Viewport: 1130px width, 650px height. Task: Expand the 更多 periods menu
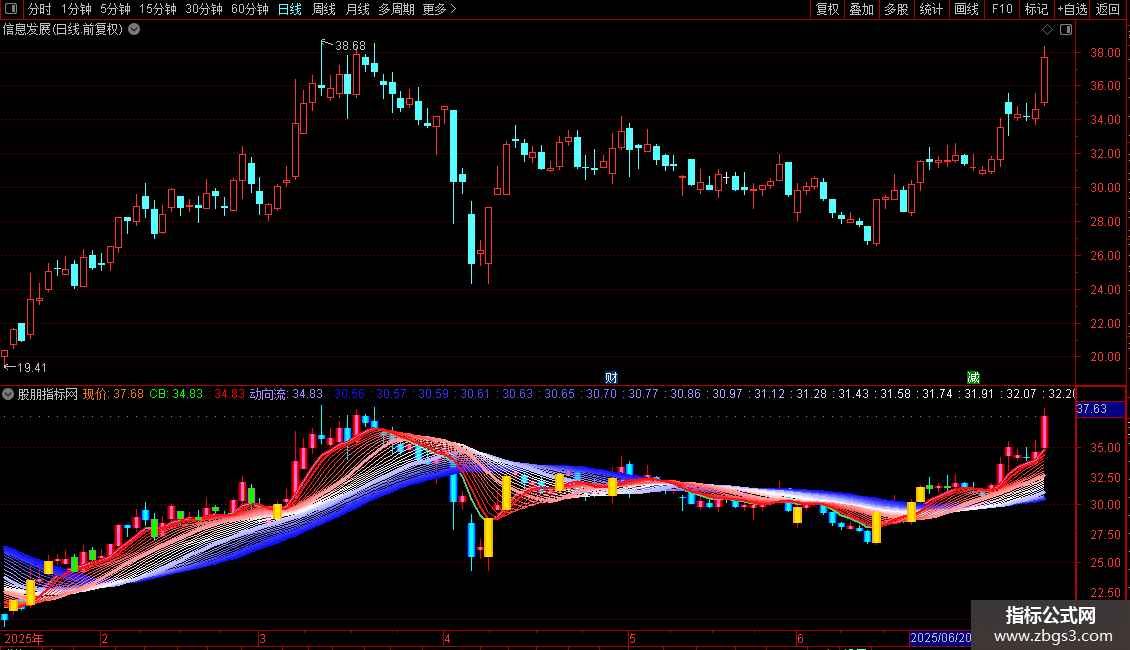point(440,9)
